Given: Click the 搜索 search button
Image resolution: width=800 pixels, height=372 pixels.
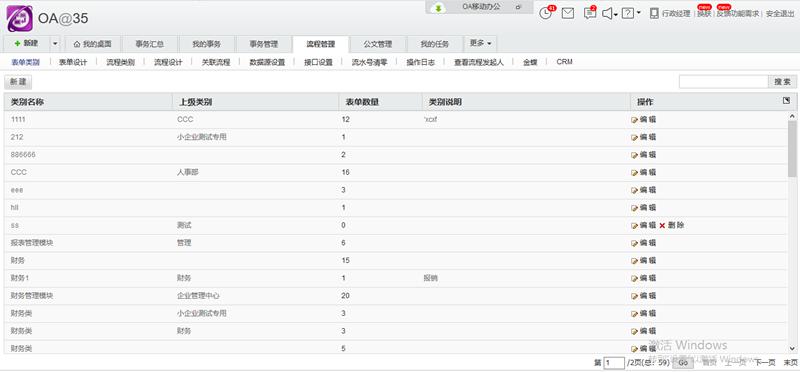Looking at the screenshot, I should (783, 82).
